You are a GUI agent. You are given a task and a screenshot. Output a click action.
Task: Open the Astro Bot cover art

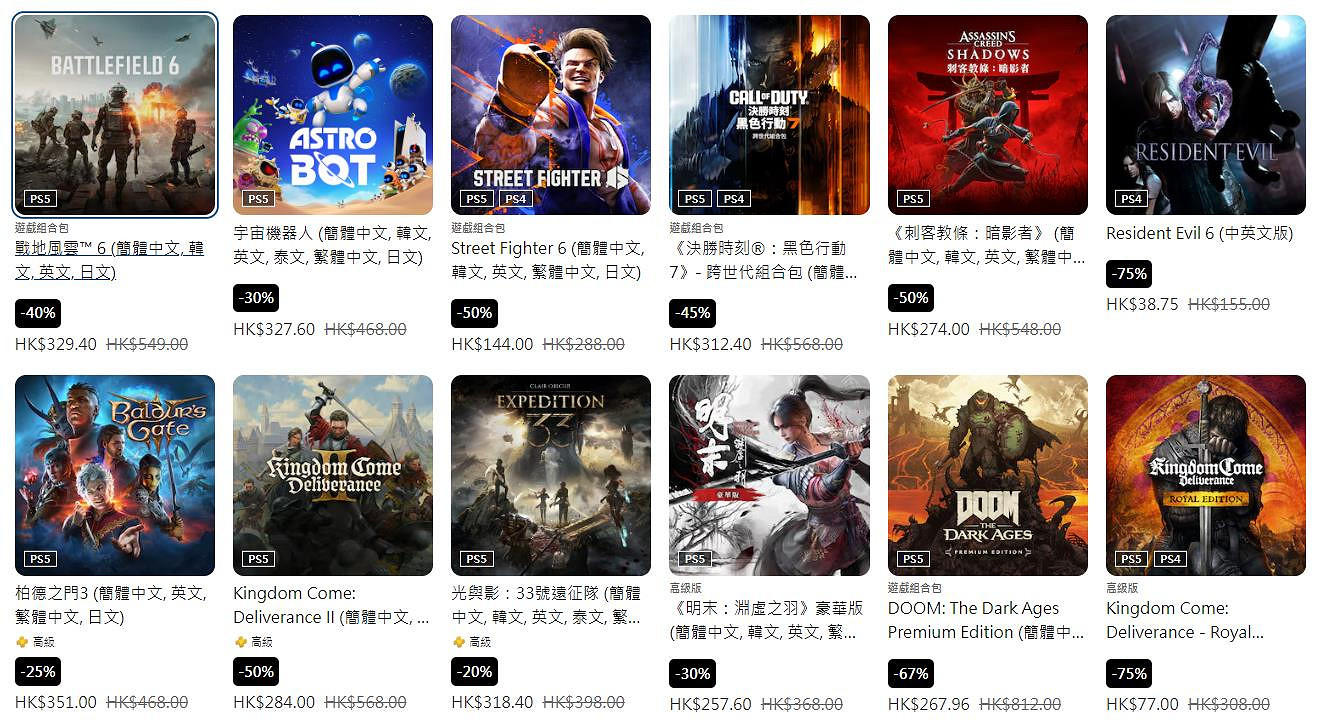[333, 115]
